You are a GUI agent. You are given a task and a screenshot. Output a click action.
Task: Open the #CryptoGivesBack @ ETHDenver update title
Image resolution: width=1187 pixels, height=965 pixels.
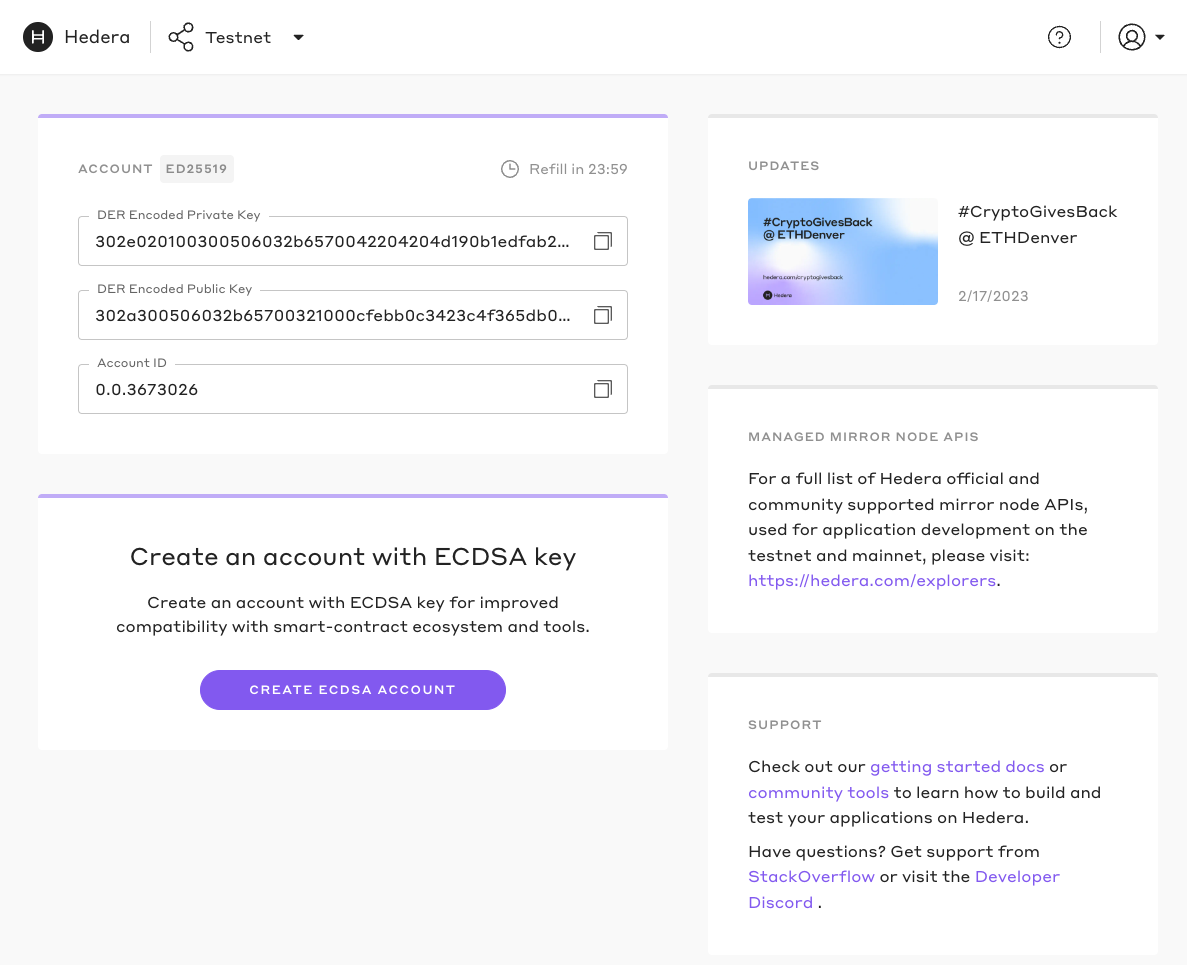1037,225
